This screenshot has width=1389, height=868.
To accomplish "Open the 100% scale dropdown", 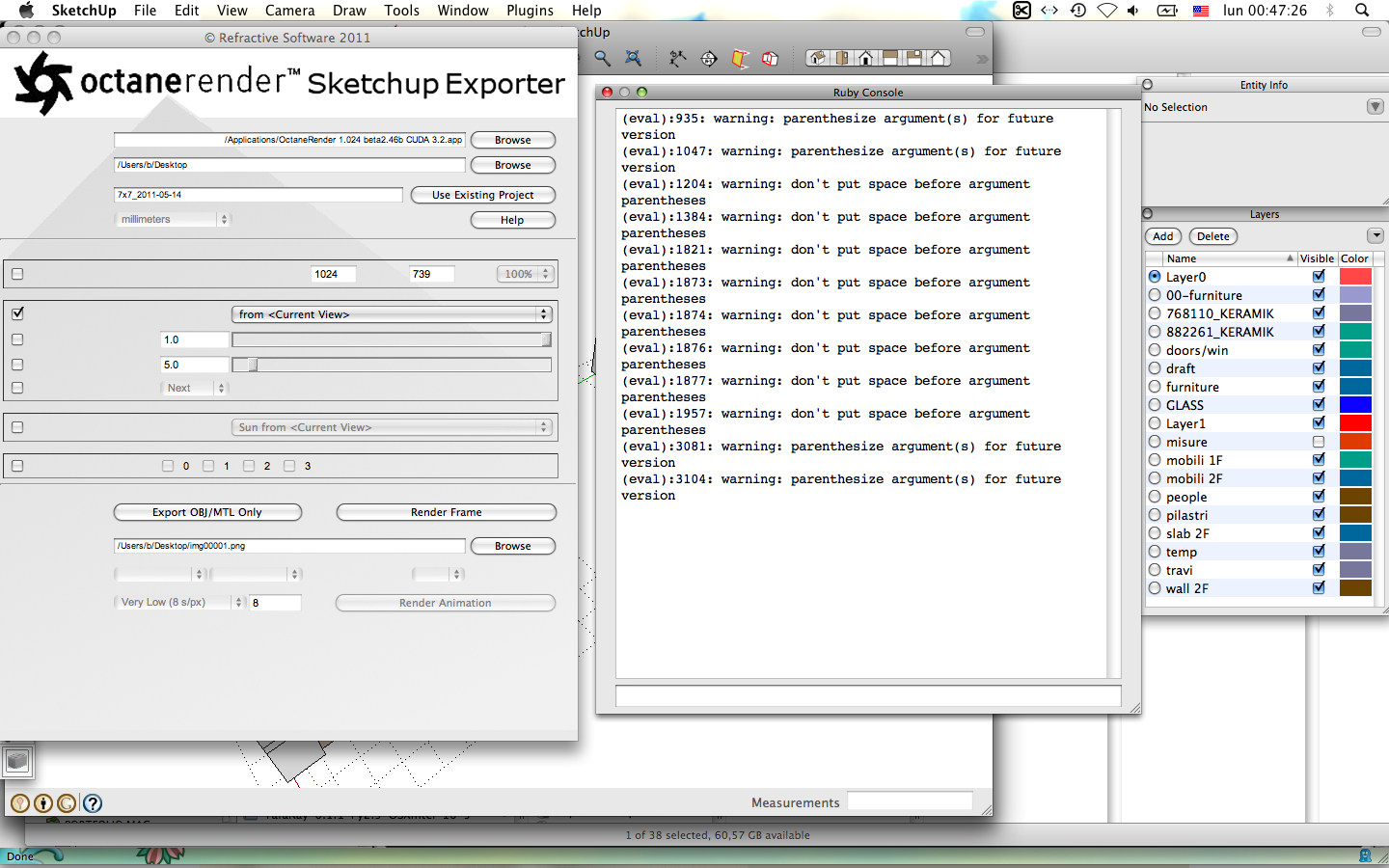I will [525, 274].
